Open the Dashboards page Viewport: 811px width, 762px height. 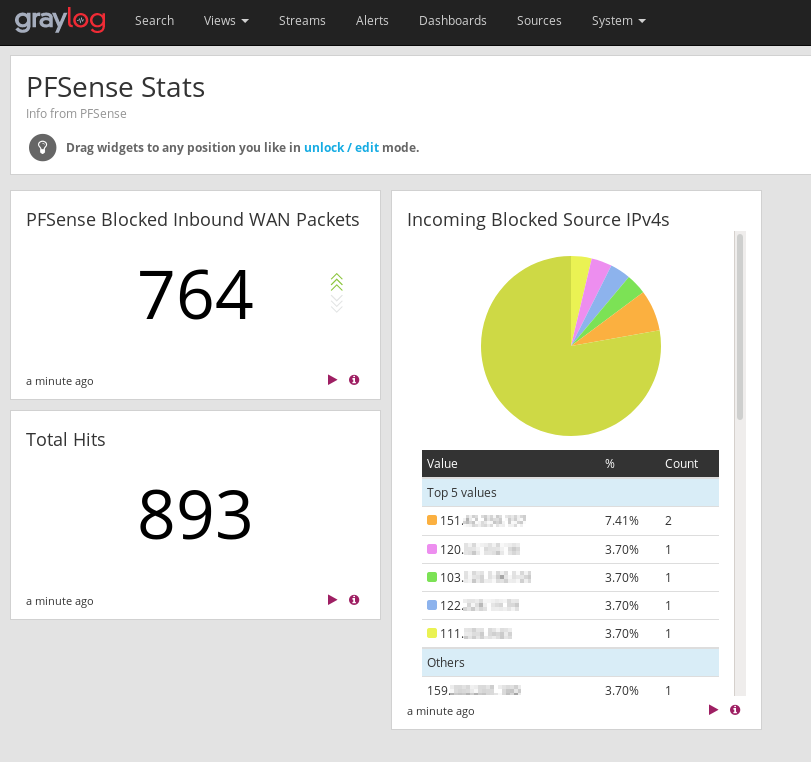coord(452,21)
